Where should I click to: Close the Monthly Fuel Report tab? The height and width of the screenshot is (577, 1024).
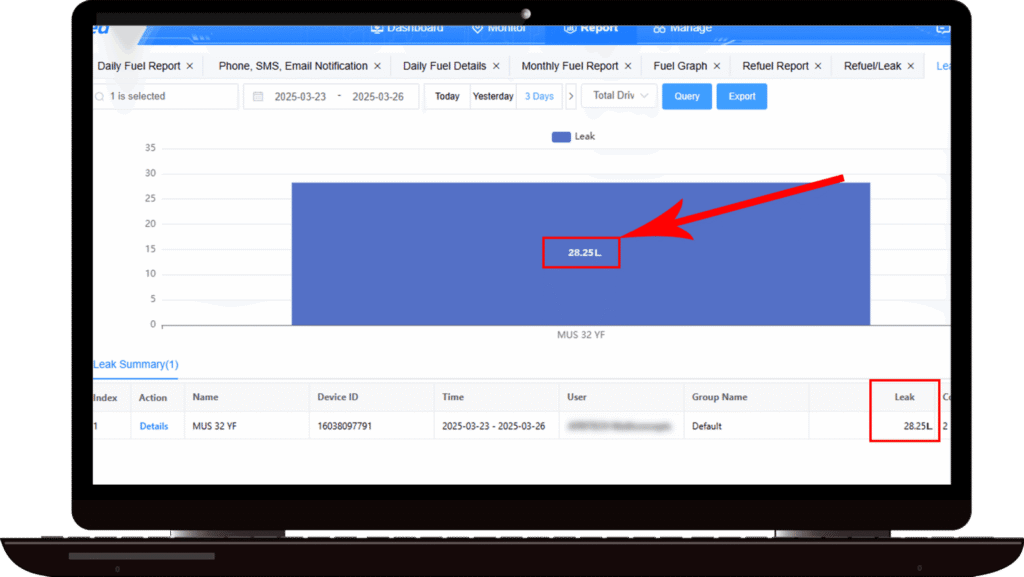628,66
